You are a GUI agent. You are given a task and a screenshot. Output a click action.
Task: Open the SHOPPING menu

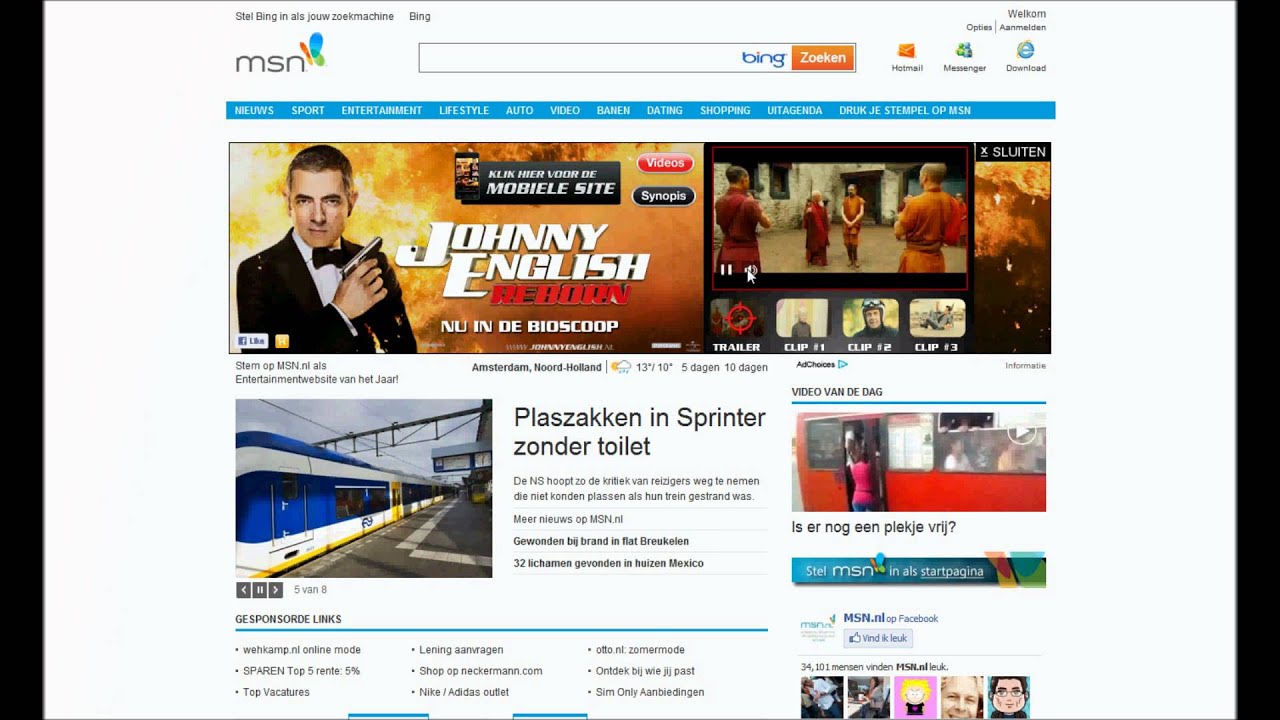point(725,111)
